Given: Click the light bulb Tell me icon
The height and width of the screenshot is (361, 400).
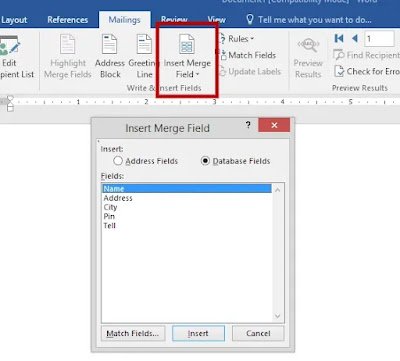Looking at the screenshot, I should [x=250, y=19].
